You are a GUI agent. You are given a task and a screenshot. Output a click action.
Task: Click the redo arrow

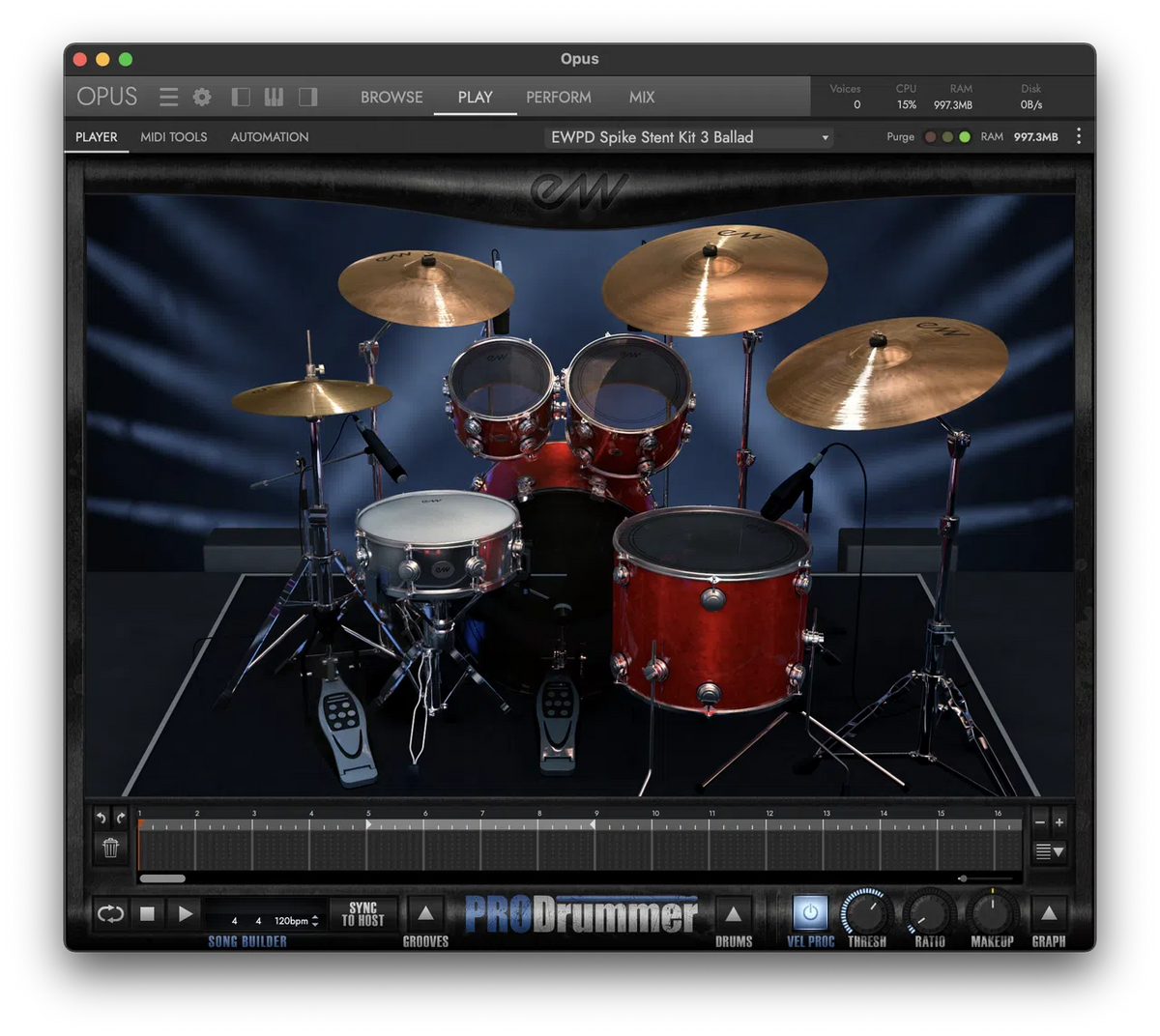[120, 818]
